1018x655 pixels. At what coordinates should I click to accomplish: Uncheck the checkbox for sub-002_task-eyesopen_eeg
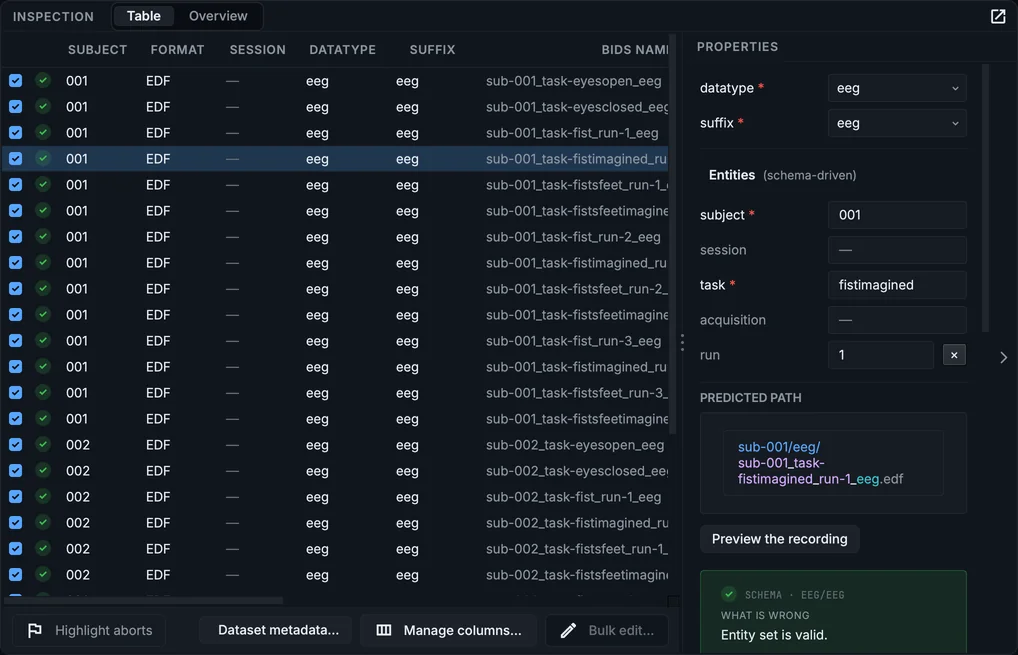coord(16,445)
